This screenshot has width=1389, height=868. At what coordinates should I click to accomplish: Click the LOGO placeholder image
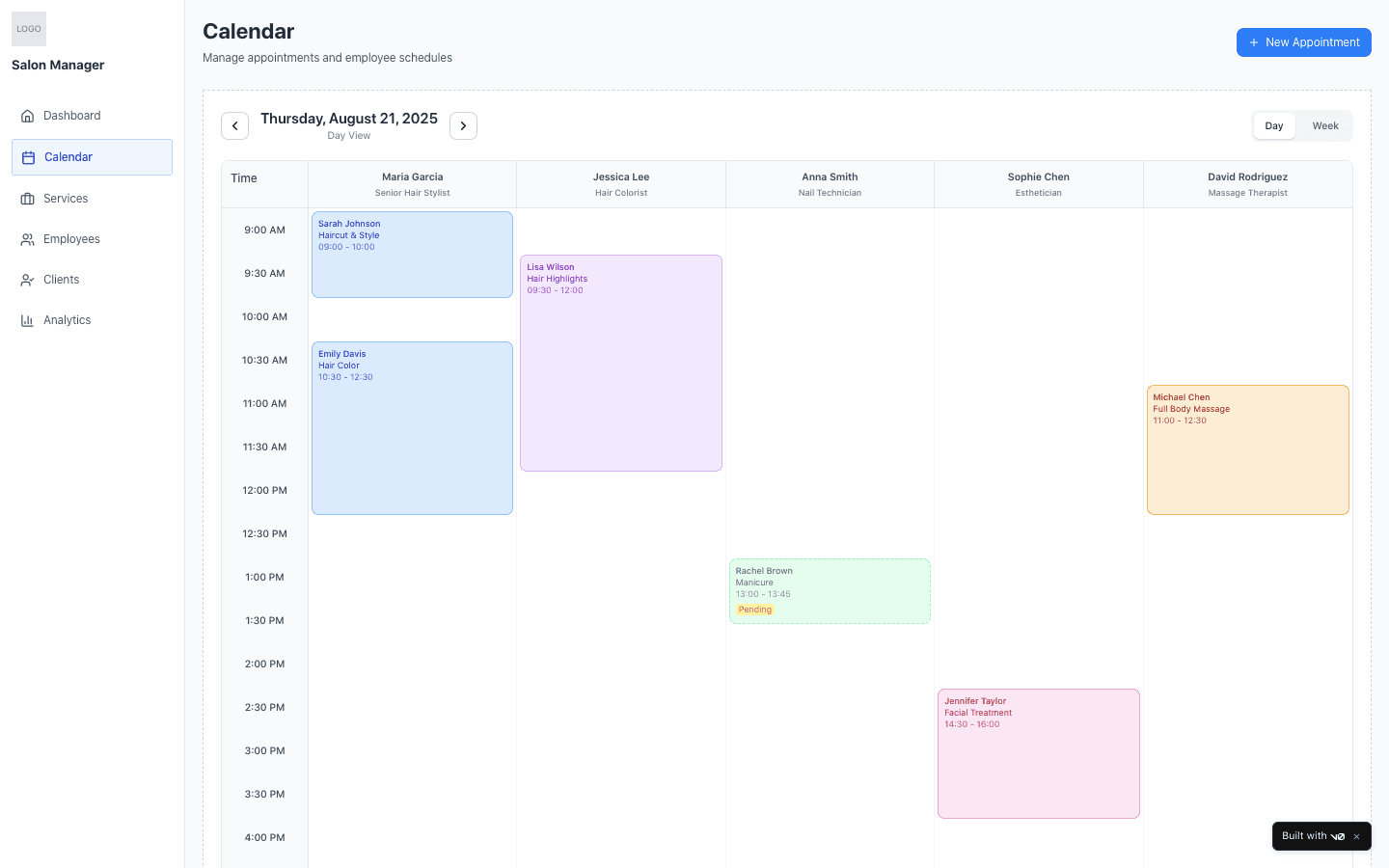(x=28, y=29)
